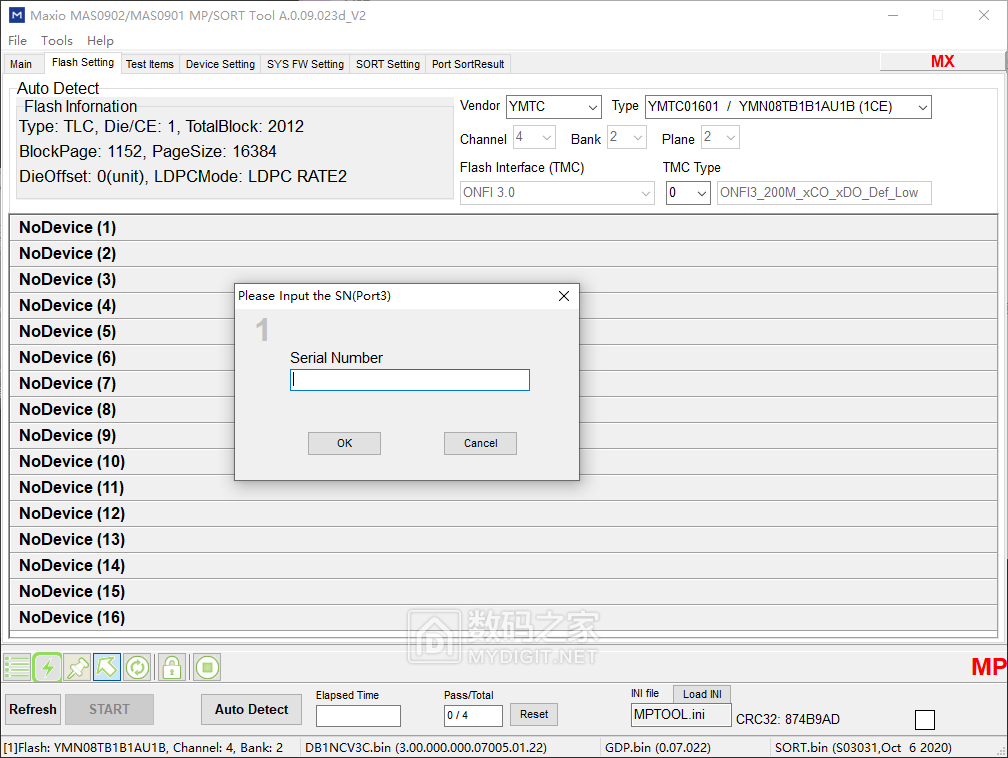
Task: Select the Flash Setting tab
Action: (83, 62)
